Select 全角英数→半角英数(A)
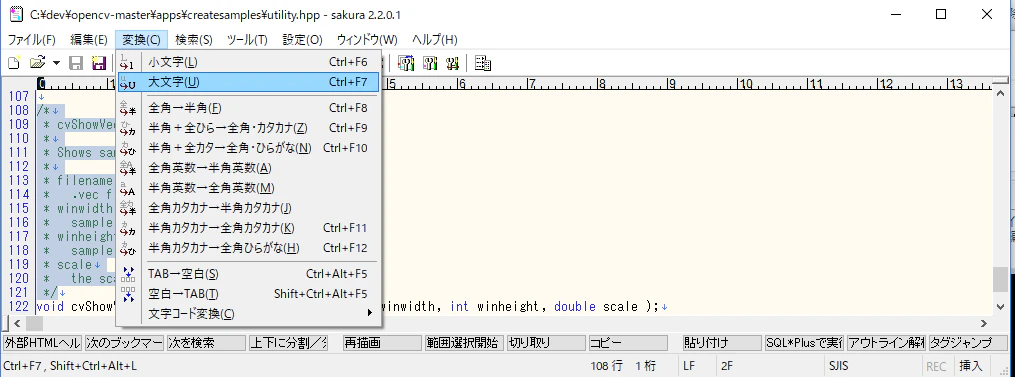Image resolution: width=1015 pixels, height=377 pixels. [249, 168]
